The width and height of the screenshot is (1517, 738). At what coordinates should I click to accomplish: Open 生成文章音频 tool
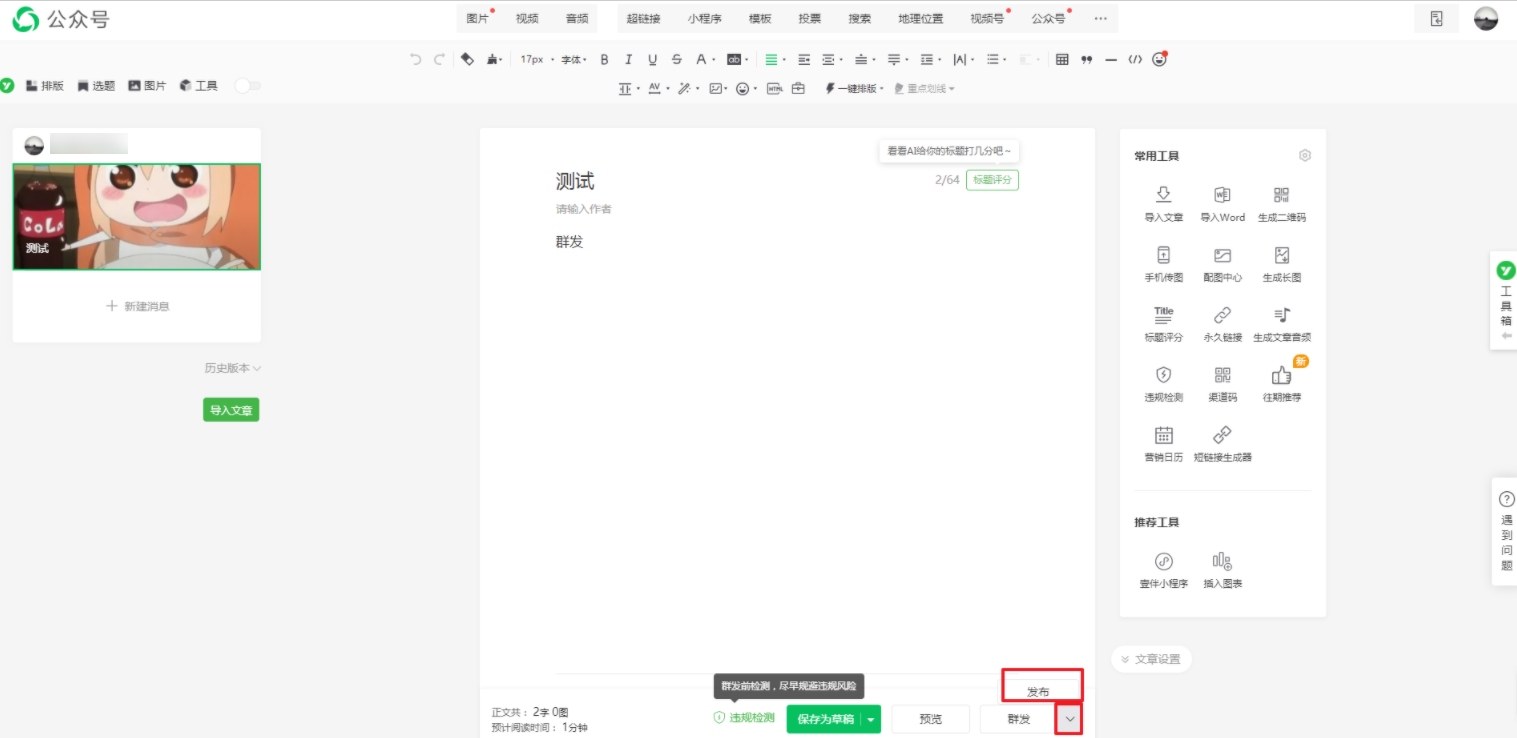(x=1282, y=324)
